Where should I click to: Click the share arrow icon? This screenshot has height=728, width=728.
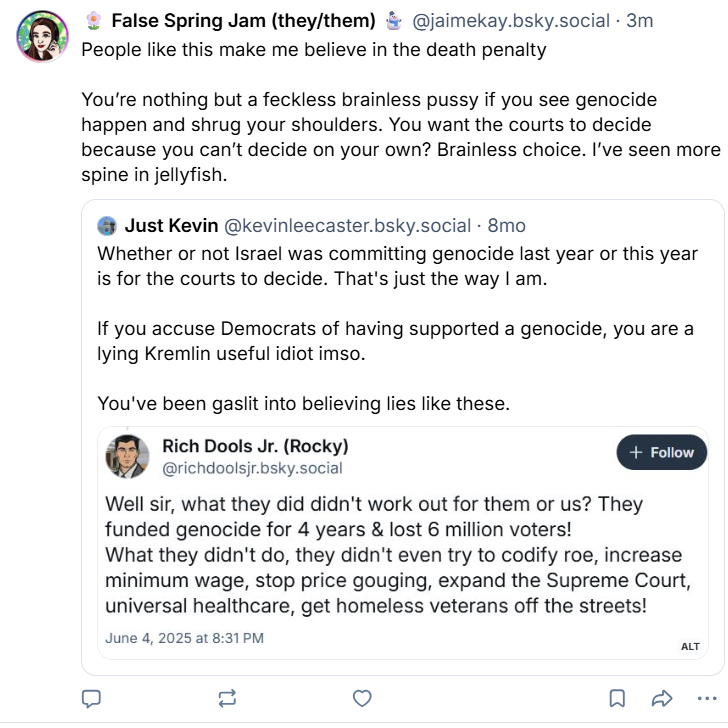click(x=661, y=698)
